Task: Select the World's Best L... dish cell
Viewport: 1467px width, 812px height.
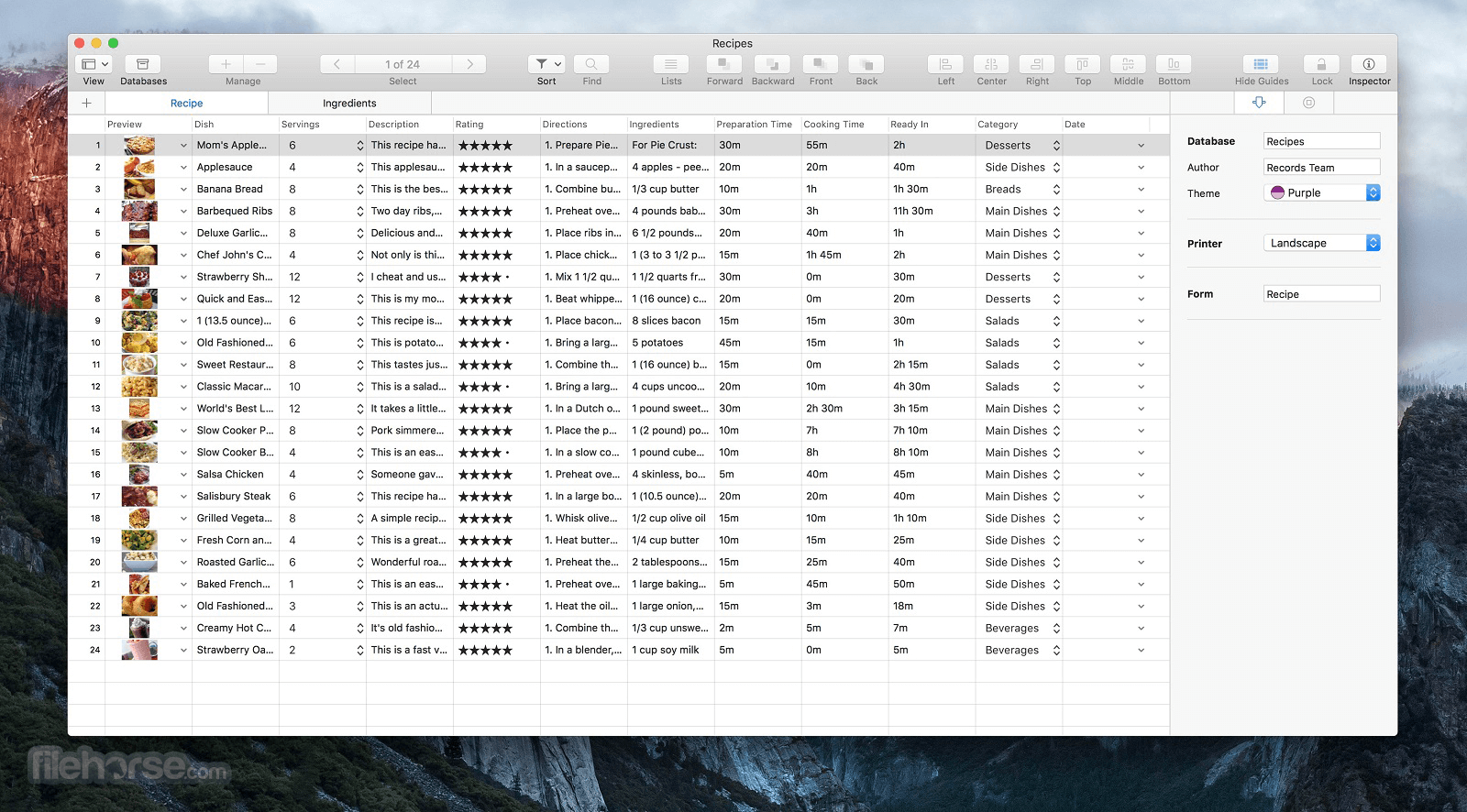Action: pyautogui.click(x=235, y=409)
